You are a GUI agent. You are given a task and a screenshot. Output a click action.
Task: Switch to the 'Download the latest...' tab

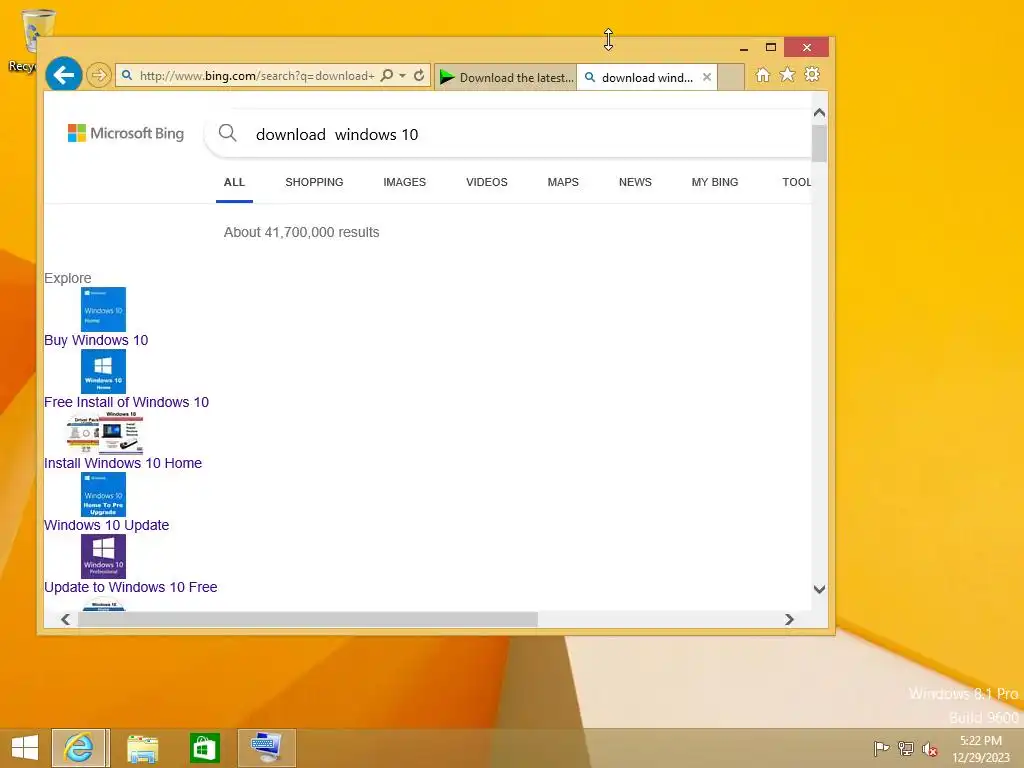[506, 77]
